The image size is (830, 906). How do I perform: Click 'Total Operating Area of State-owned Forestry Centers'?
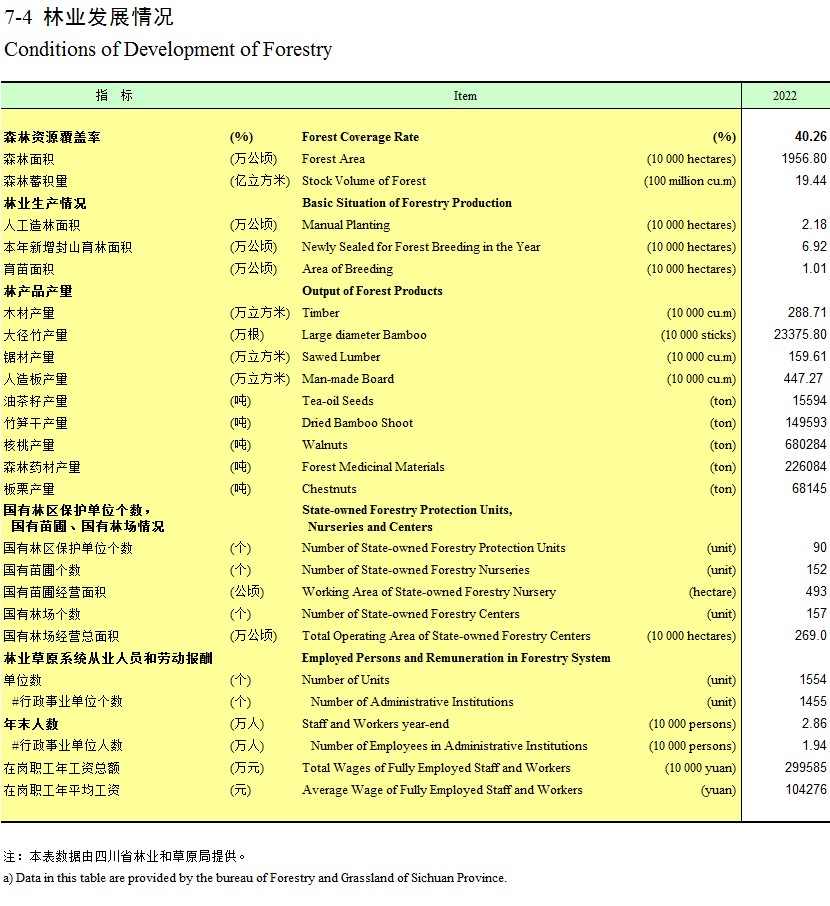pyautogui.click(x=446, y=636)
